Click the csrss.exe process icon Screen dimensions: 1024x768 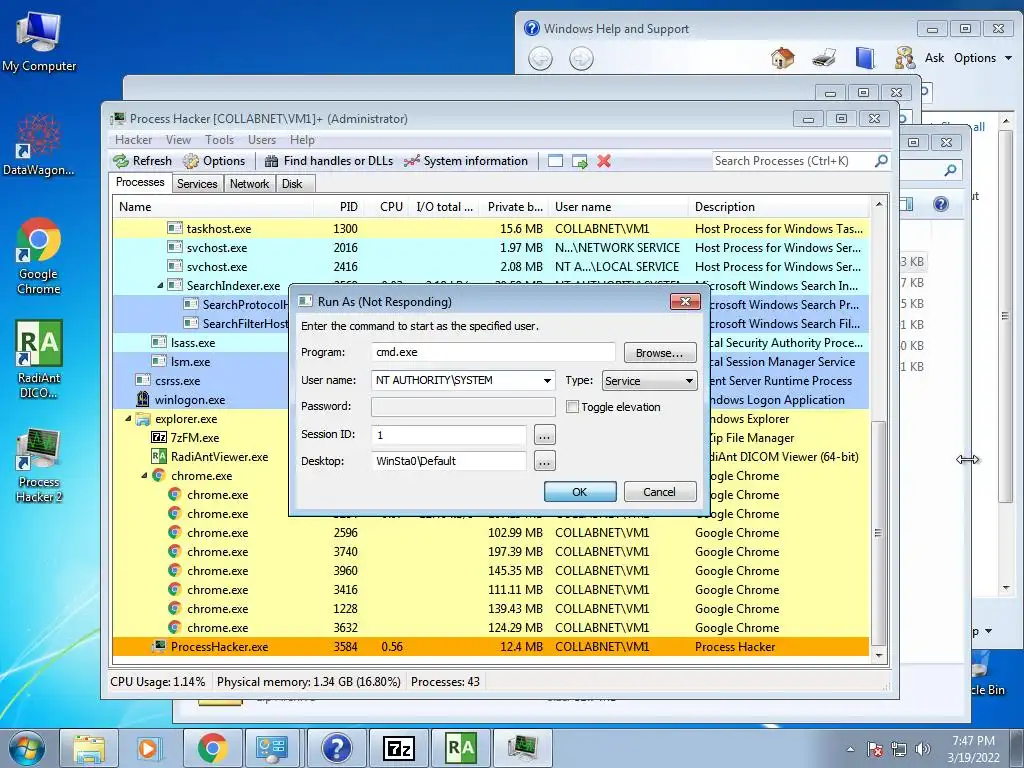143,380
